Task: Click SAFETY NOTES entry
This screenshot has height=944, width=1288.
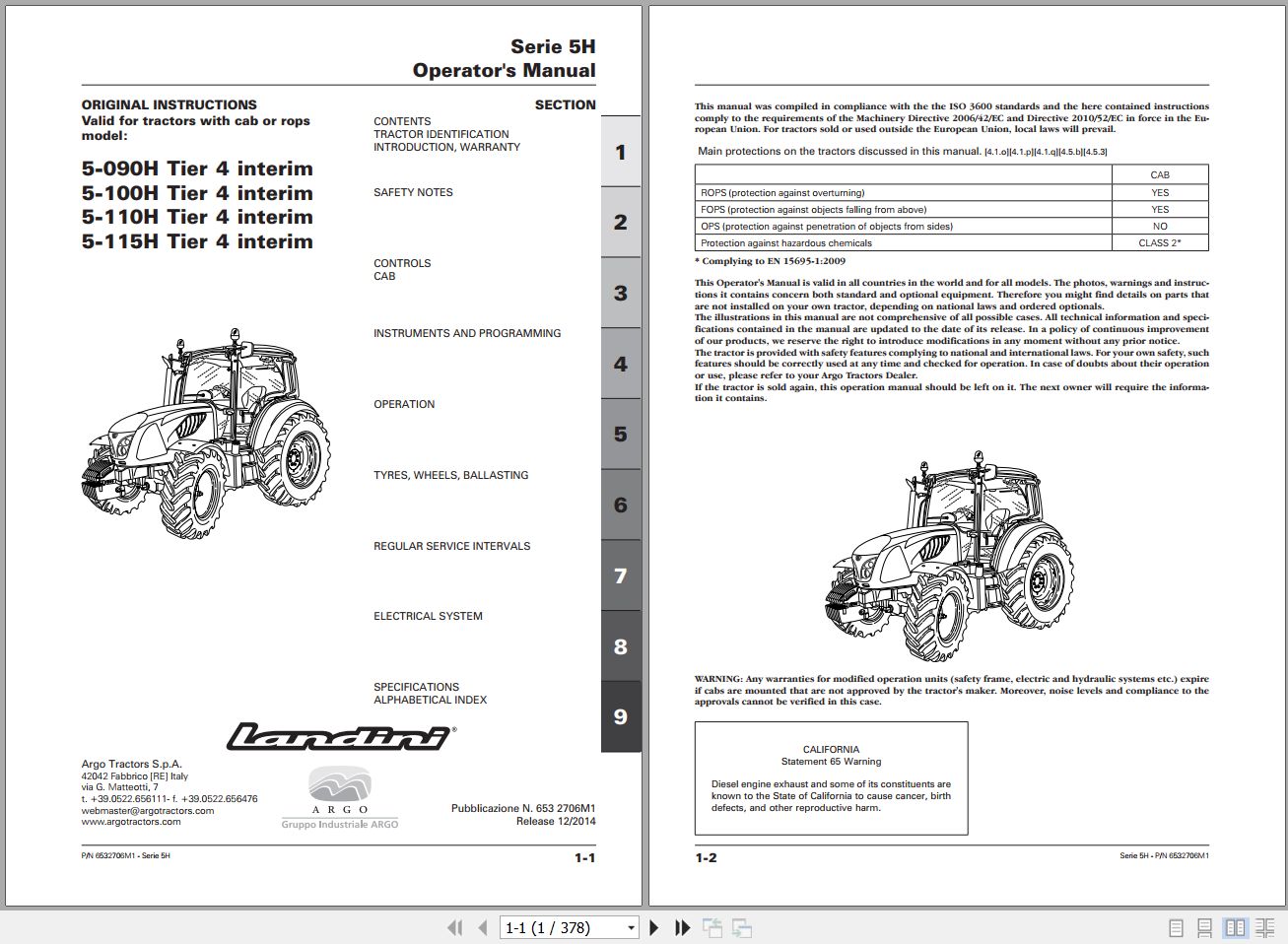Action: coord(413,192)
